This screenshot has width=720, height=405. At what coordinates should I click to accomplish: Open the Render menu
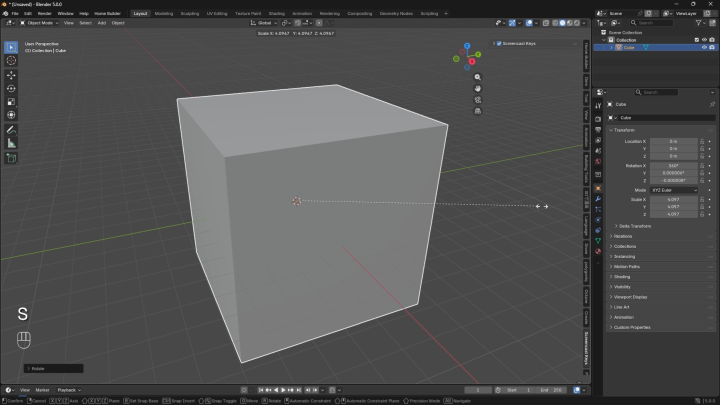tap(45, 13)
